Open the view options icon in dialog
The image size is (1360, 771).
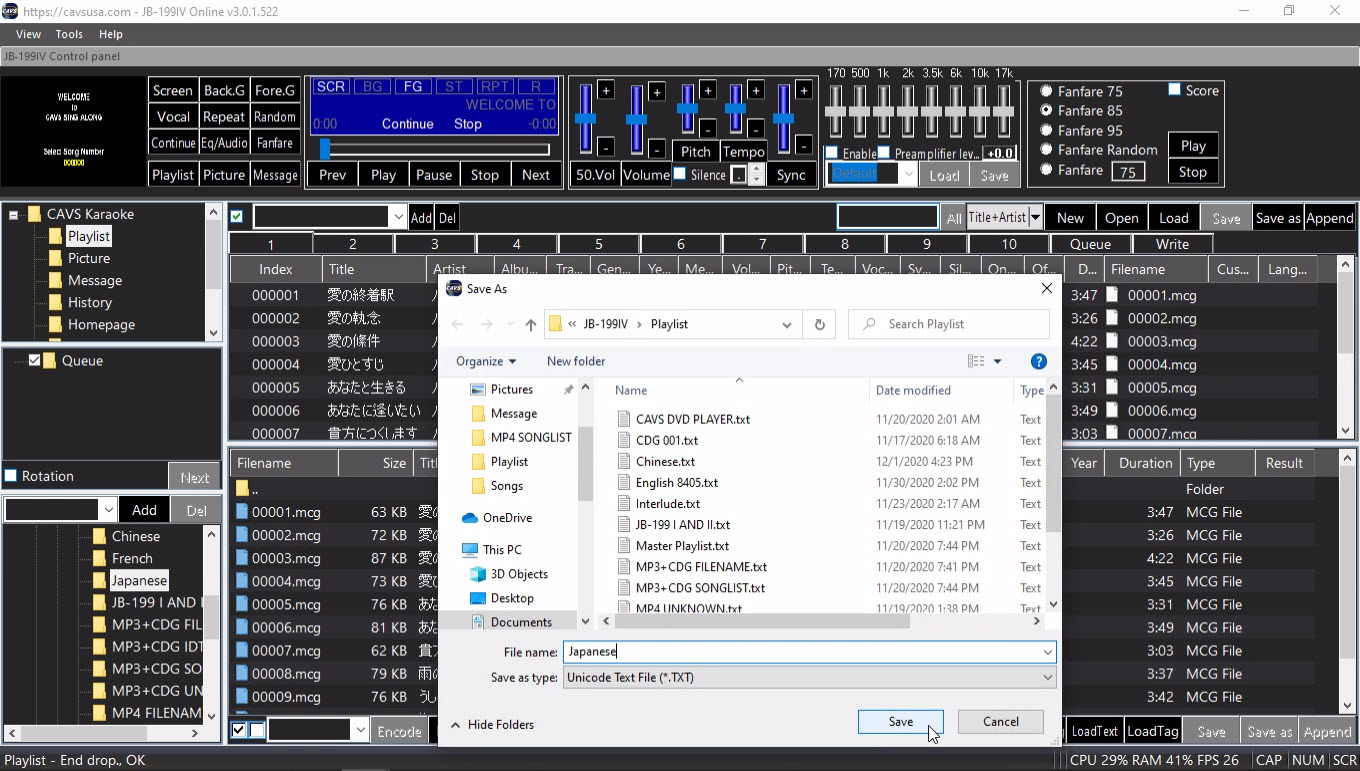tap(977, 361)
